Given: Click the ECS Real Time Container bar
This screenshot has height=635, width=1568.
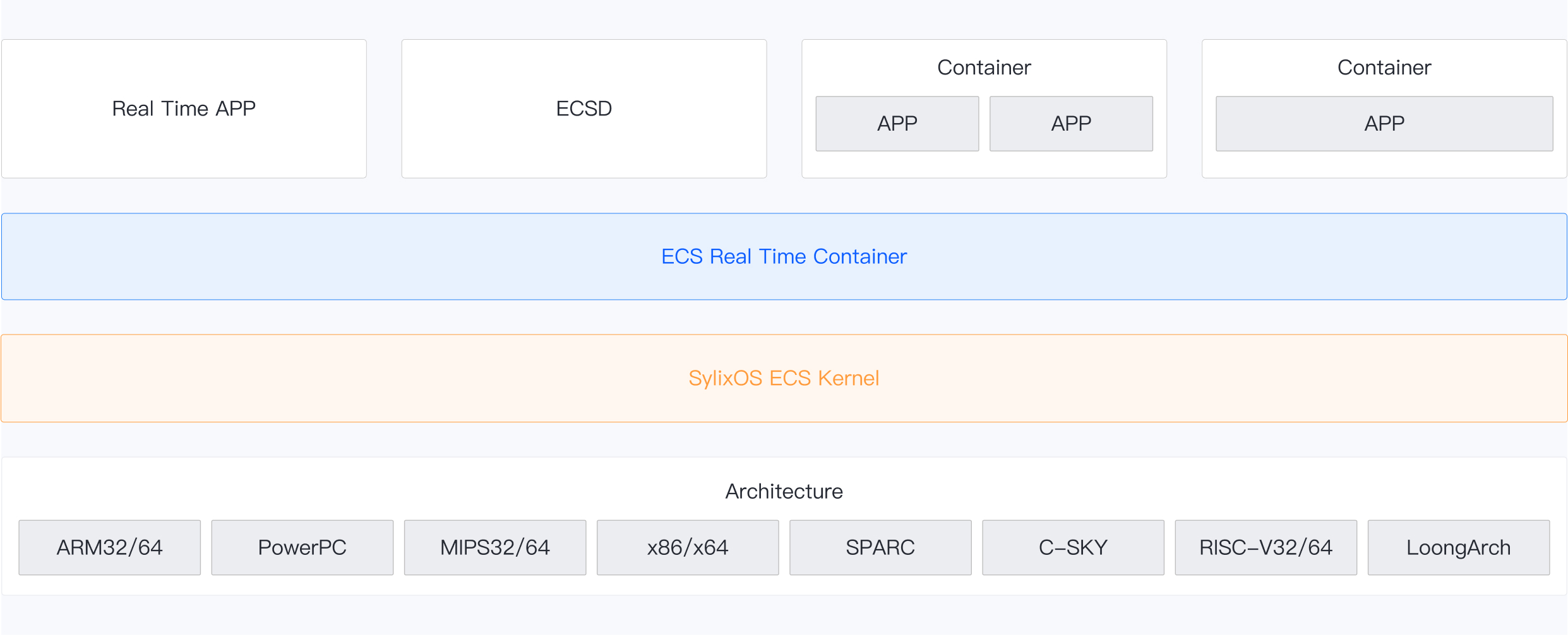Looking at the screenshot, I should click(784, 256).
